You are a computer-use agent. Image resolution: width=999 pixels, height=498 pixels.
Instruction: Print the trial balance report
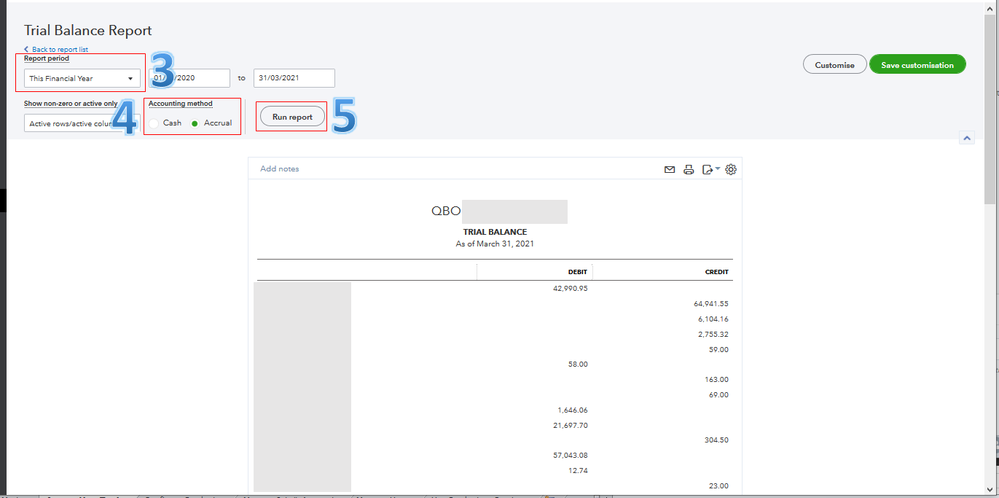click(688, 169)
